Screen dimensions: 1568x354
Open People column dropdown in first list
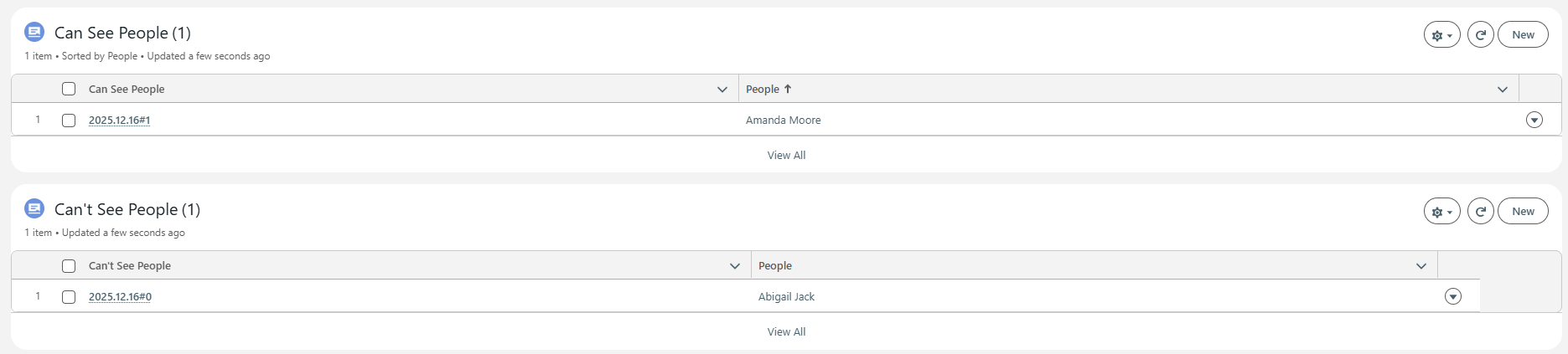pos(1503,90)
